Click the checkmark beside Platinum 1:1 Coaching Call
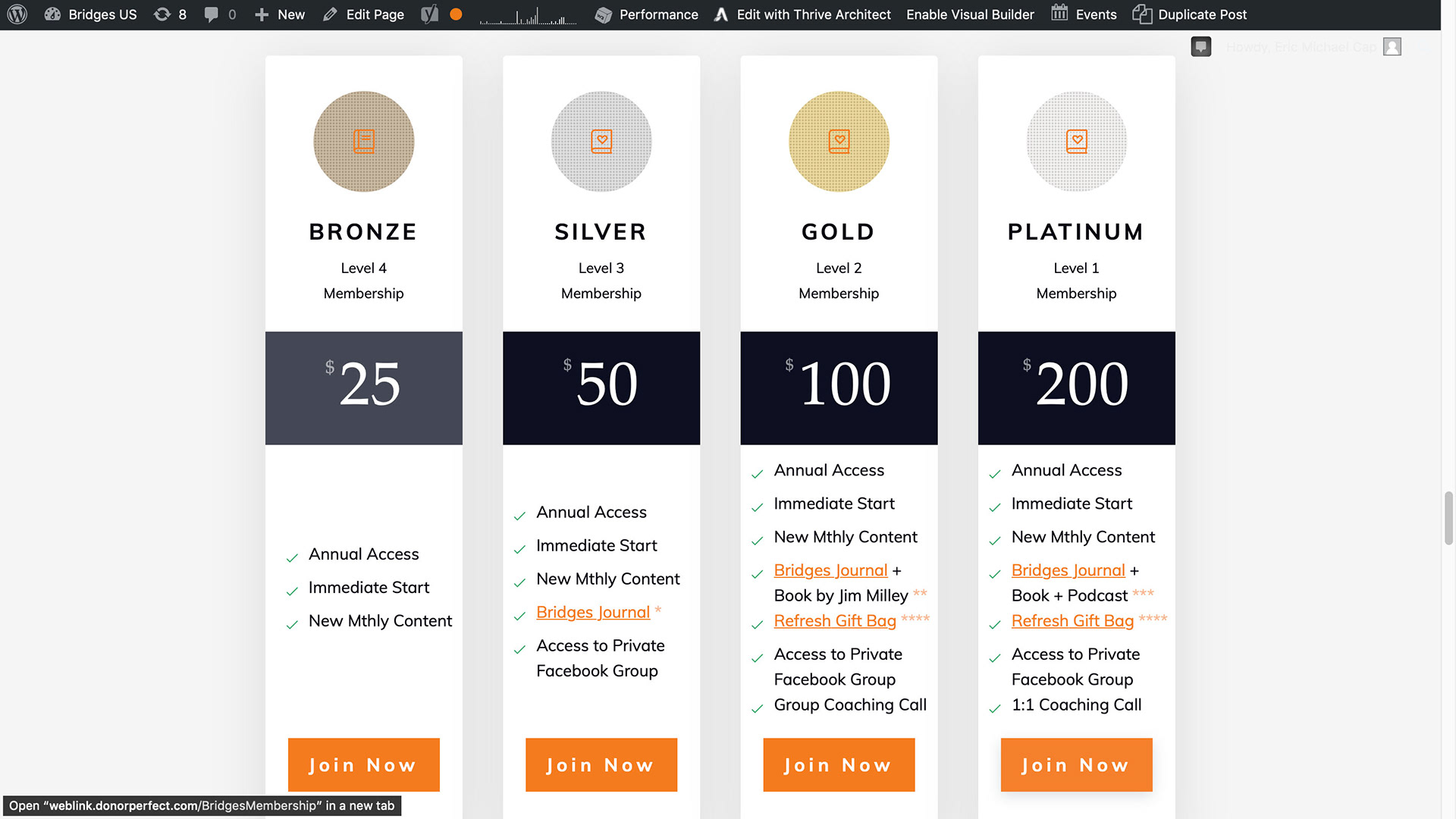Image resolution: width=1456 pixels, height=819 pixels. point(995,709)
